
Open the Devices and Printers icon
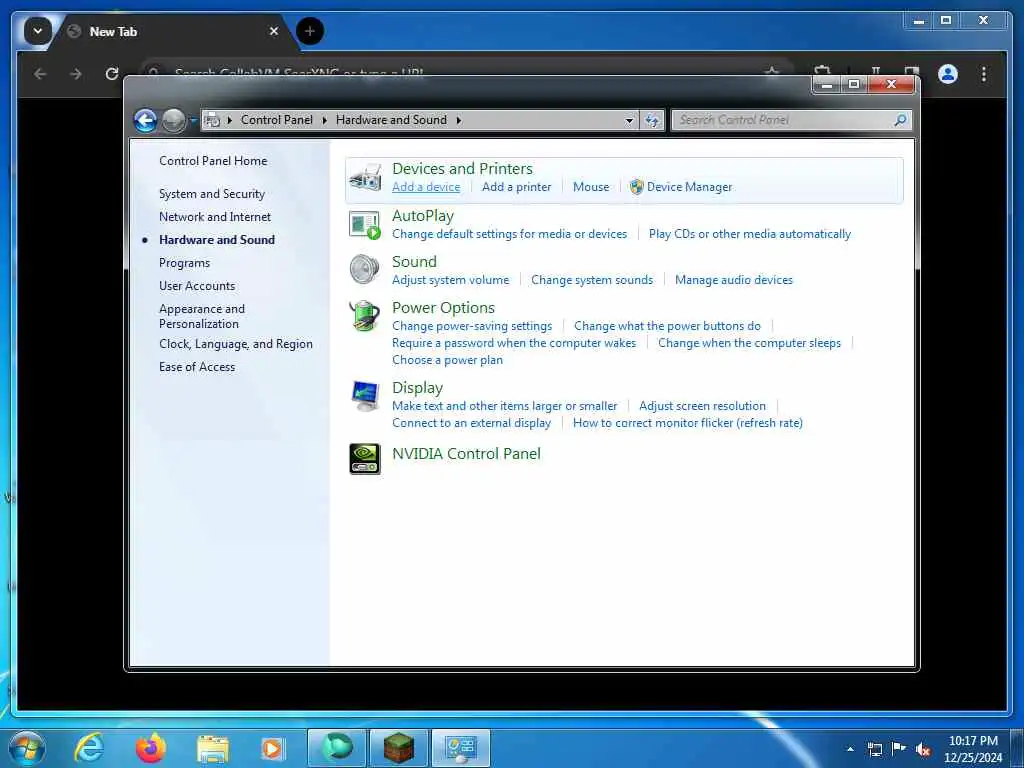365,178
